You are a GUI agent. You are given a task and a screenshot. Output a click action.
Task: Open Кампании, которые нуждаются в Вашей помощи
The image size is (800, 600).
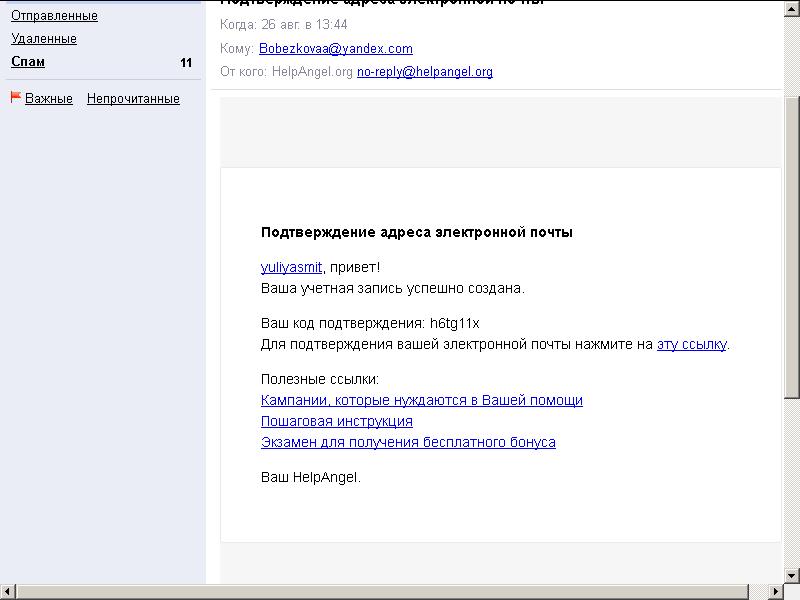click(x=421, y=401)
